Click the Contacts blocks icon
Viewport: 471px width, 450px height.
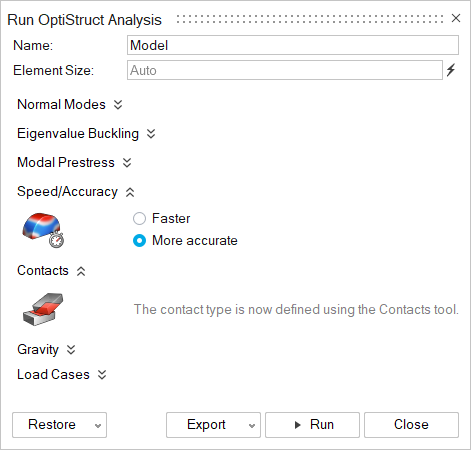[x=43, y=309]
